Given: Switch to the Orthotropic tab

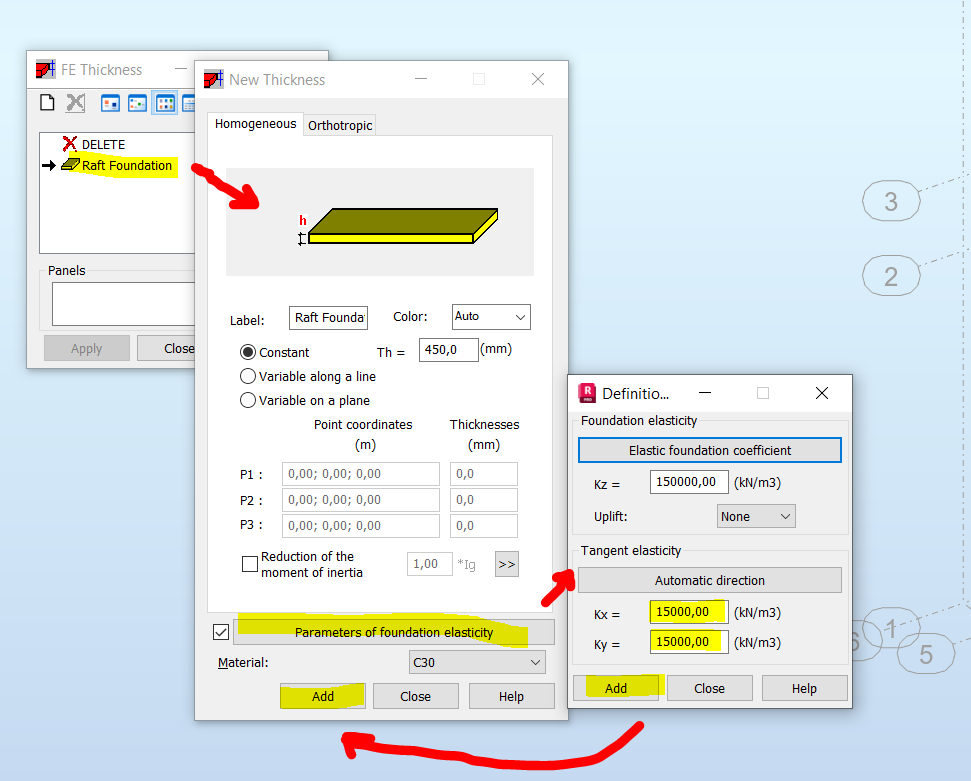Looking at the screenshot, I should click(339, 125).
